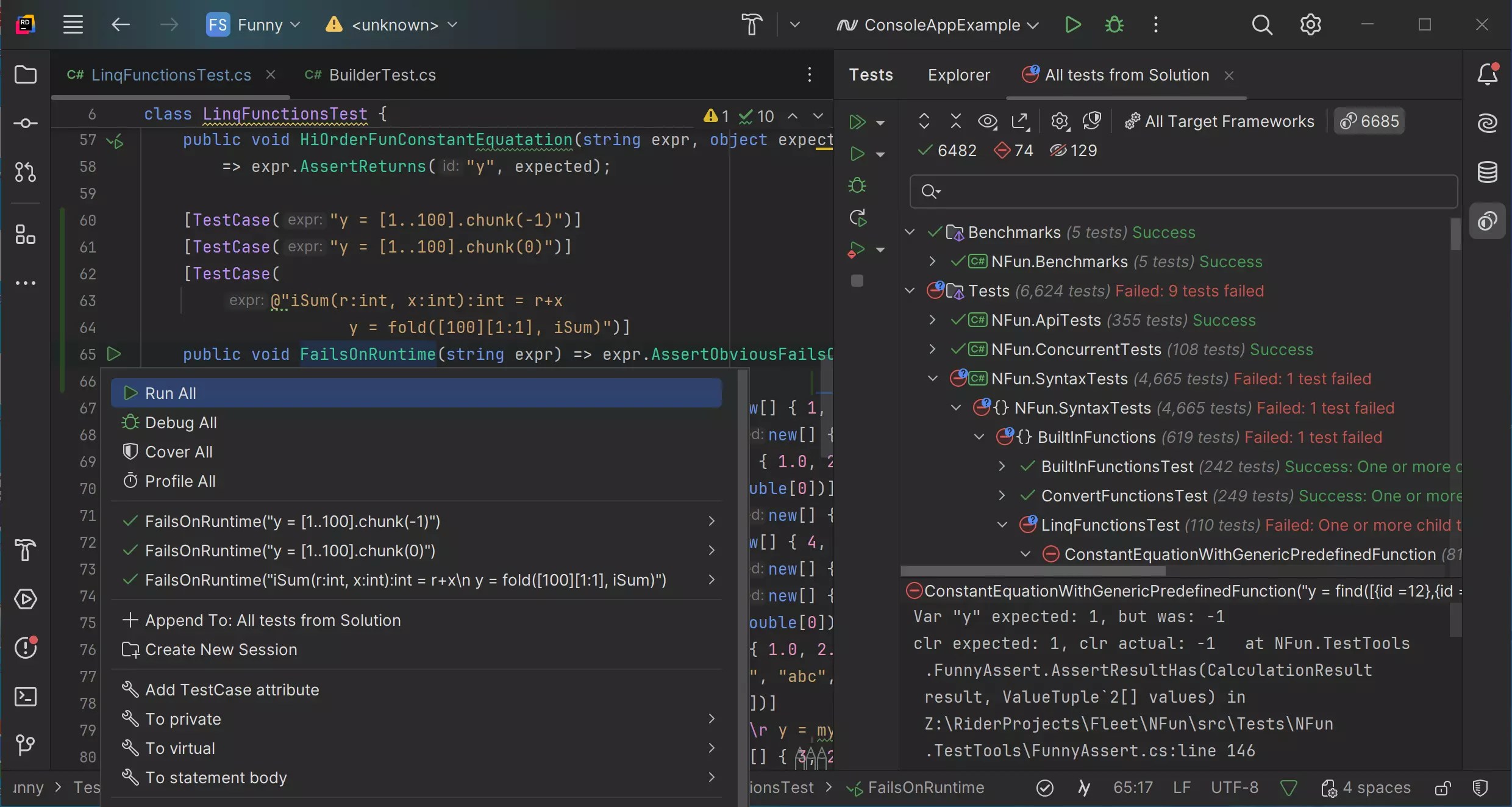Toggle the failed tests filter showing 74
The width and height of the screenshot is (1512, 807).
1013,151
